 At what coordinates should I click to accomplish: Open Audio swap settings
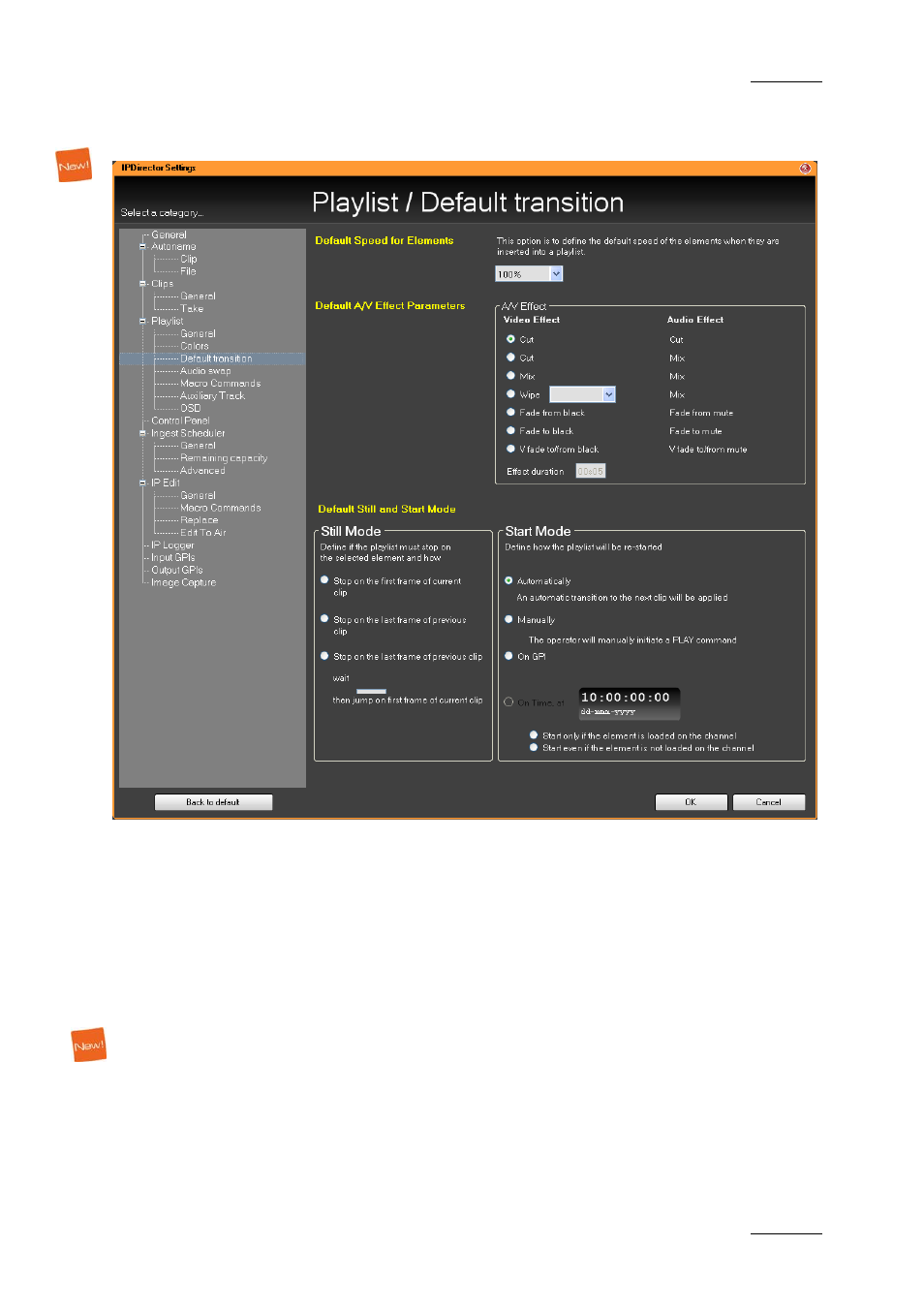coord(205,371)
